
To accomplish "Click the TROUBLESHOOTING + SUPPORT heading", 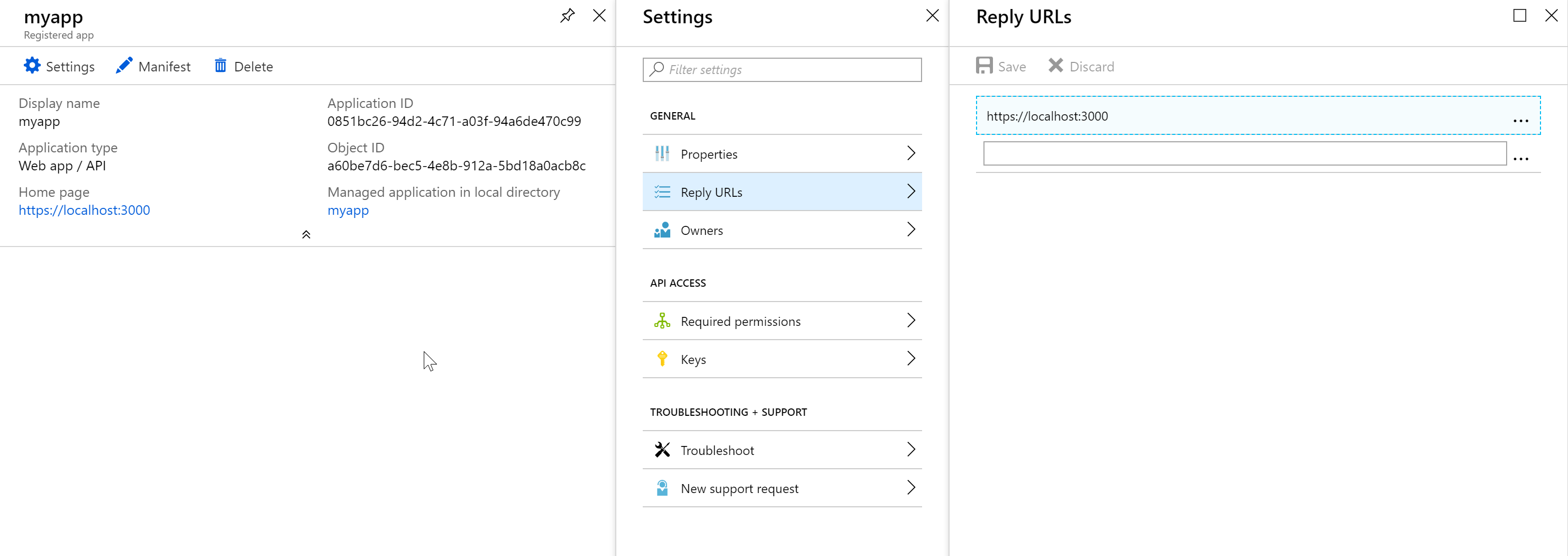I will (728, 412).
